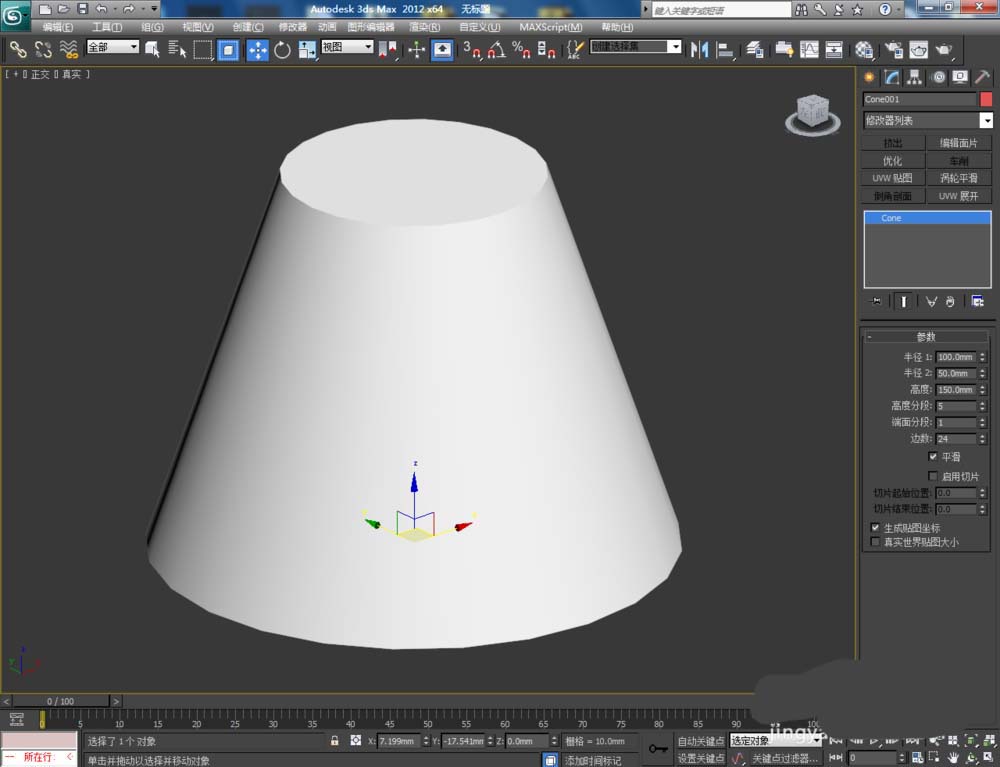Viewport: 1000px width, 767px height.
Task: Open the 渲染(R) menu
Action: click(x=425, y=27)
